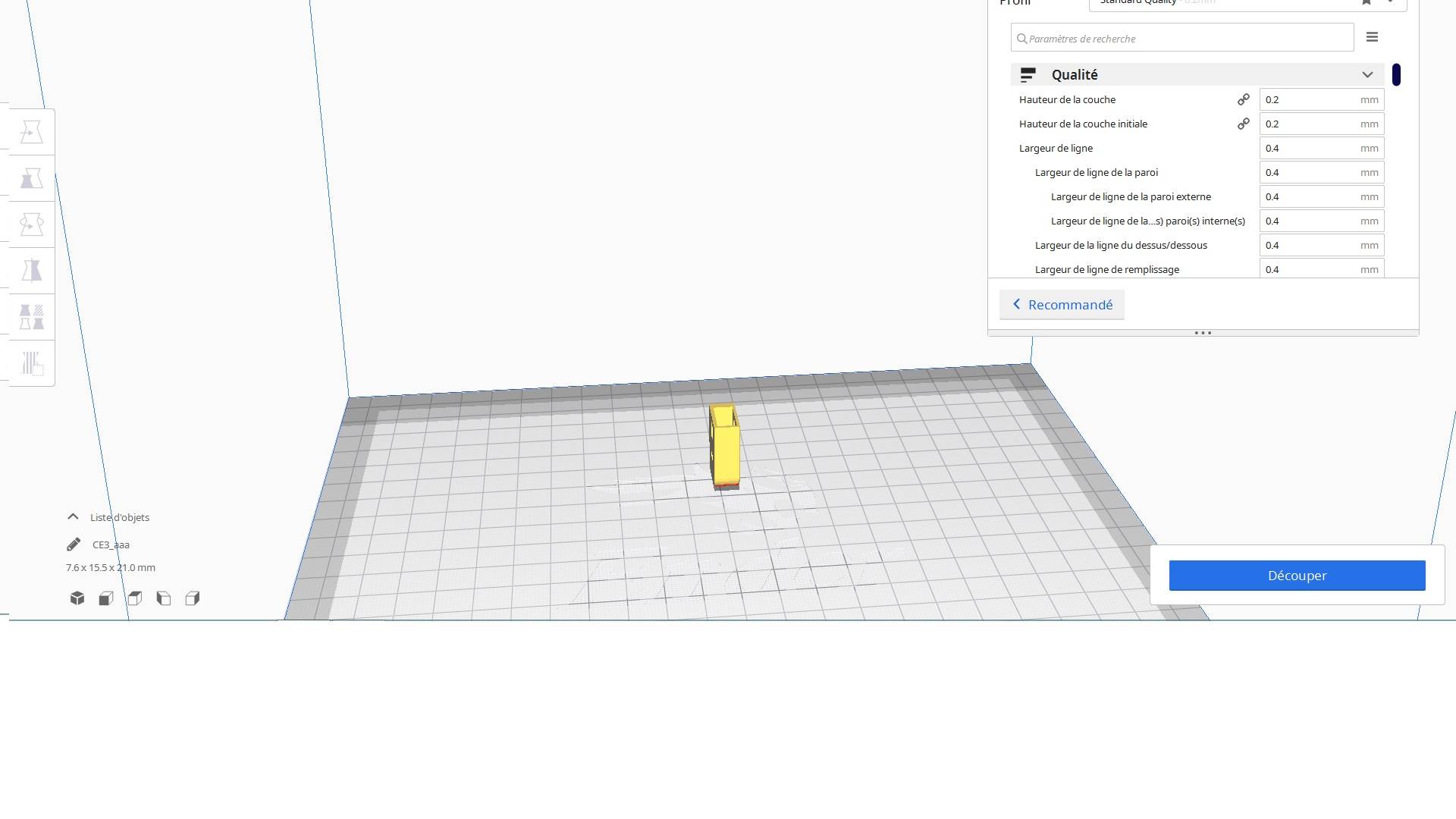Collapse the Qualité settings section
Image resolution: width=1456 pixels, height=819 pixels.
pyautogui.click(x=1367, y=74)
